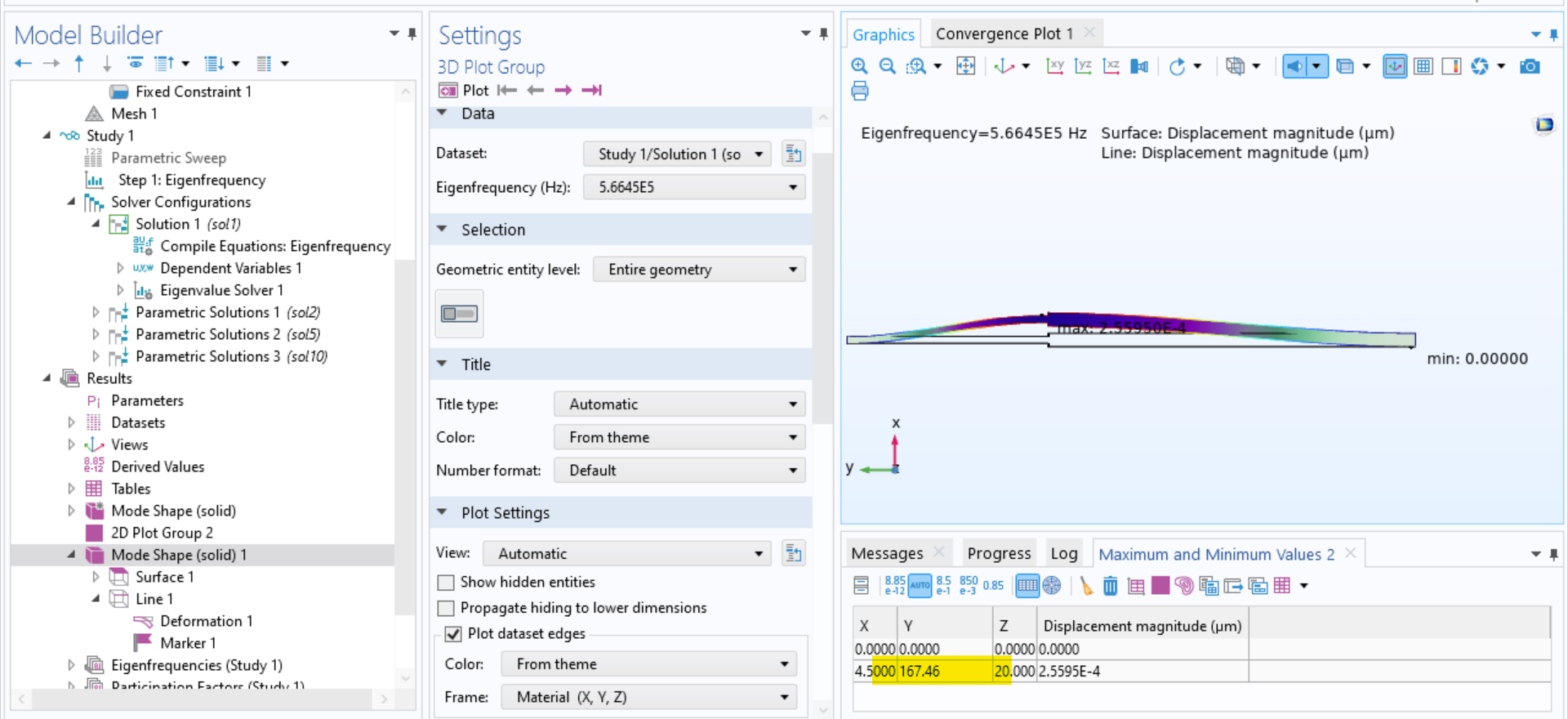Clear table using the broom icon
Screen dimensions: 1568x719
coord(1085,586)
